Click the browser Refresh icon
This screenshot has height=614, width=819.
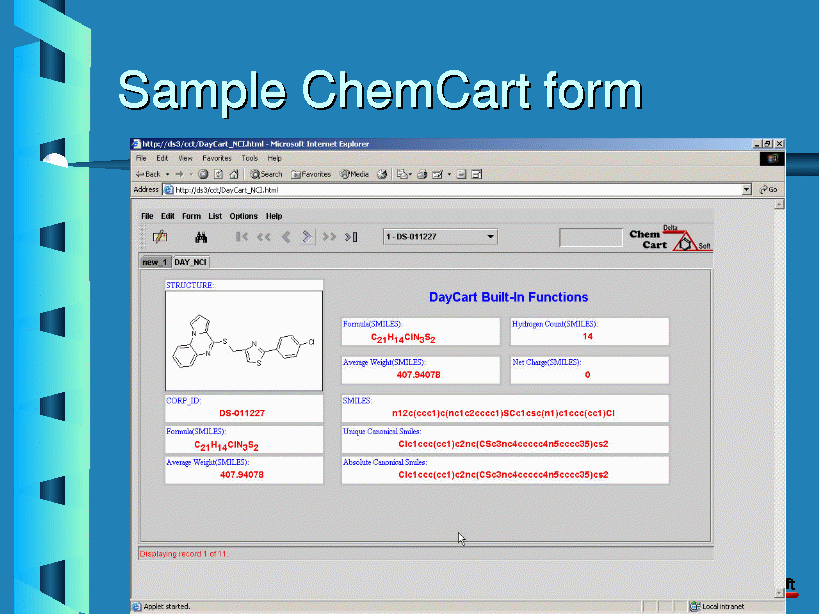click(218, 174)
